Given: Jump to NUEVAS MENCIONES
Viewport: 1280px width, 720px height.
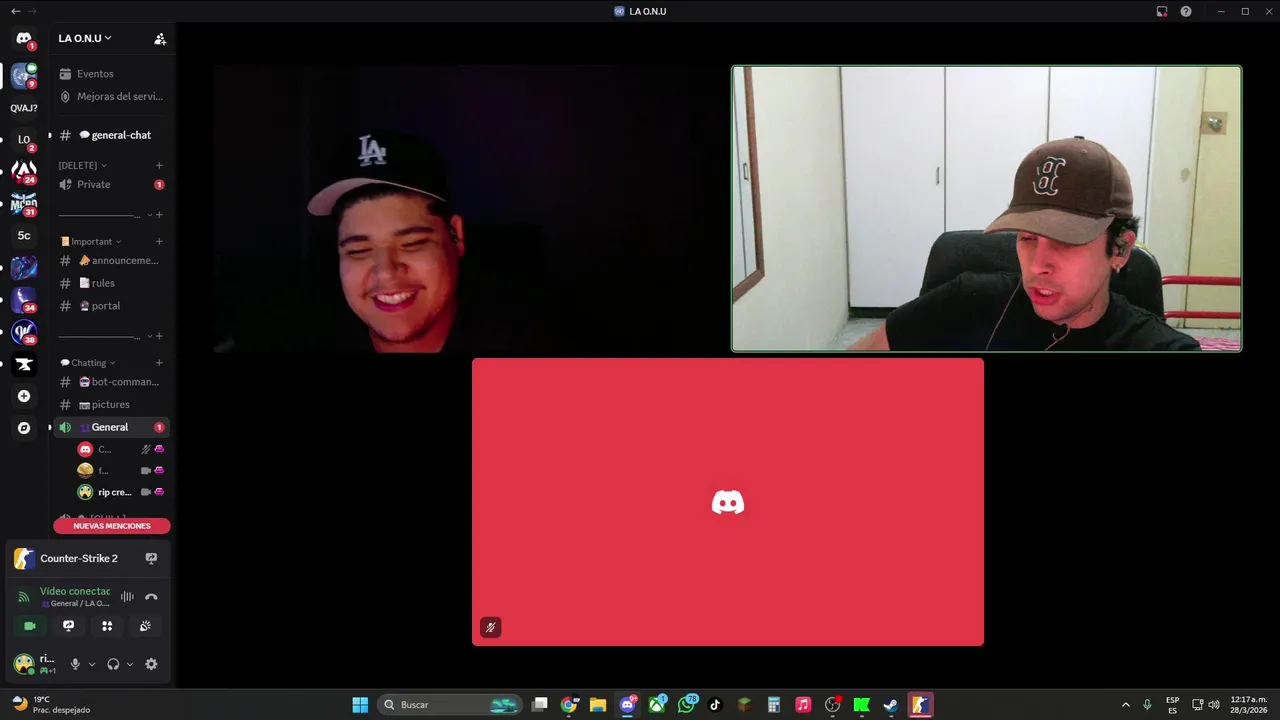Looking at the screenshot, I should coord(112,526).
